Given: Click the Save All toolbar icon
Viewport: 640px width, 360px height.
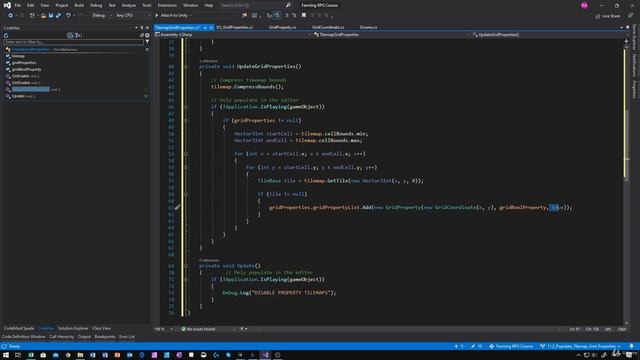Looking at the screenshot, I should (58, 16).
